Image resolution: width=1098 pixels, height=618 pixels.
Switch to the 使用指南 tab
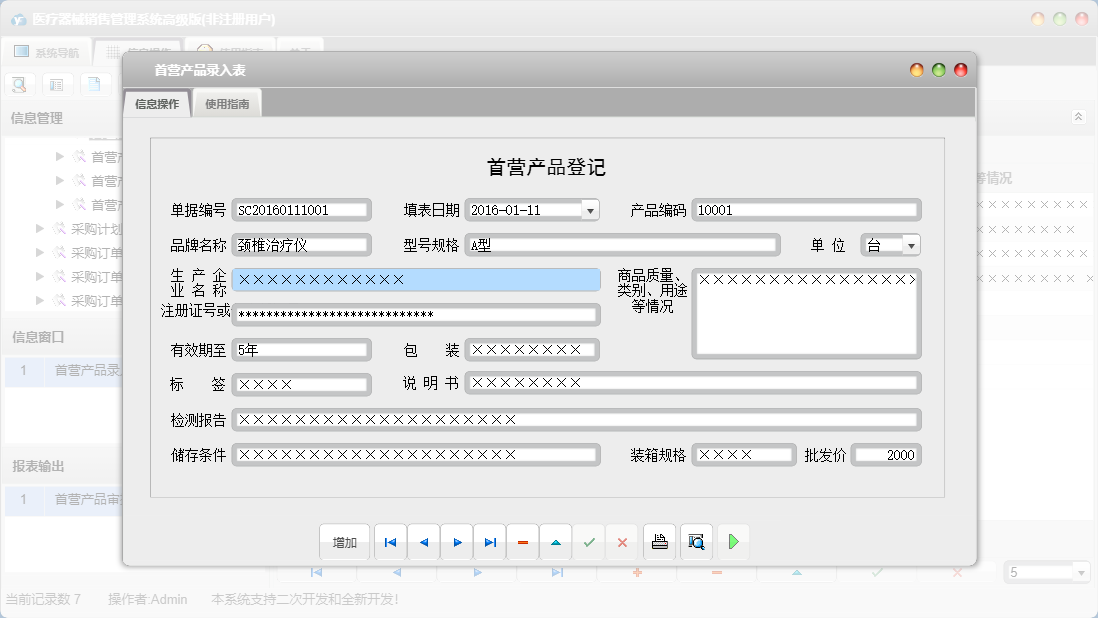tap(227, 104)
